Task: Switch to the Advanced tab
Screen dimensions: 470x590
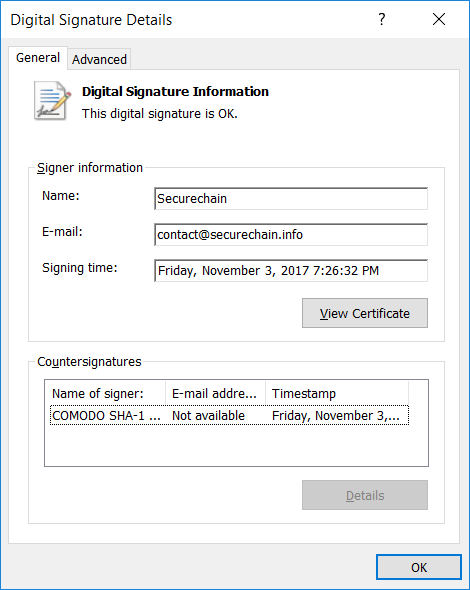Action: click(x=99, y=59)
